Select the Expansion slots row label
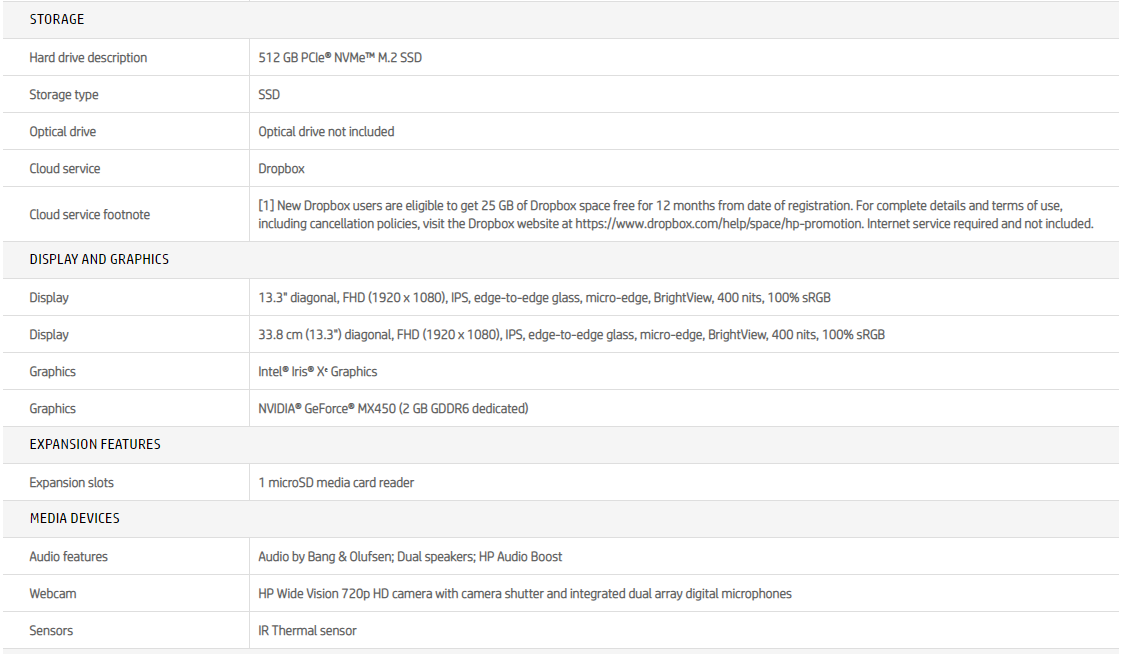This screenshot has width=1123, height=654. [72, 483]
